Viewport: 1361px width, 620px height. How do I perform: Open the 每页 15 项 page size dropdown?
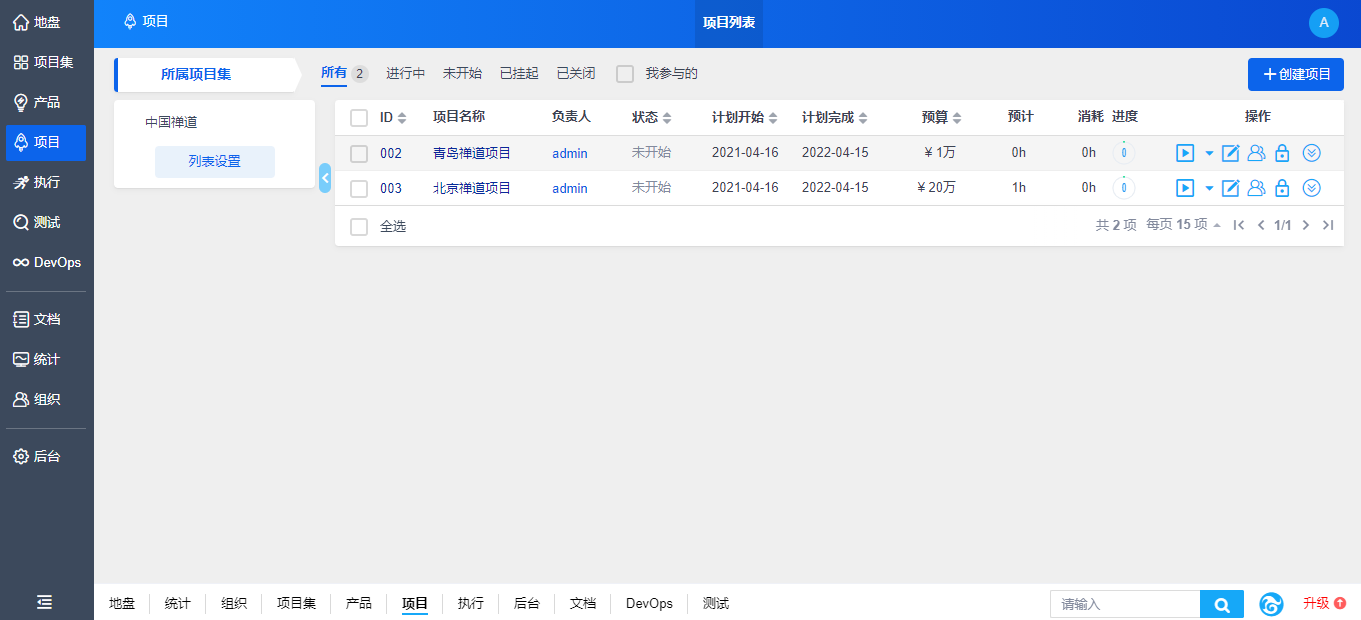click(x=1183, y=225)
